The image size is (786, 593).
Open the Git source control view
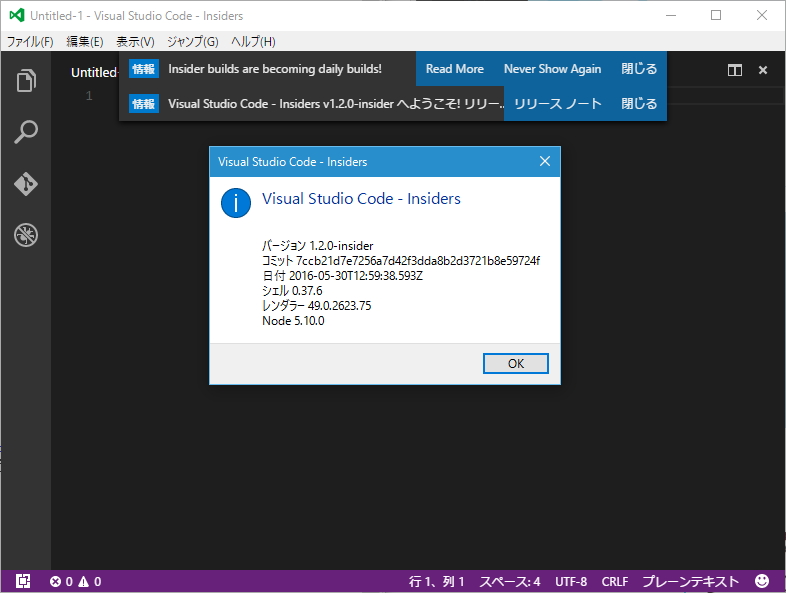tap(26, 184)
